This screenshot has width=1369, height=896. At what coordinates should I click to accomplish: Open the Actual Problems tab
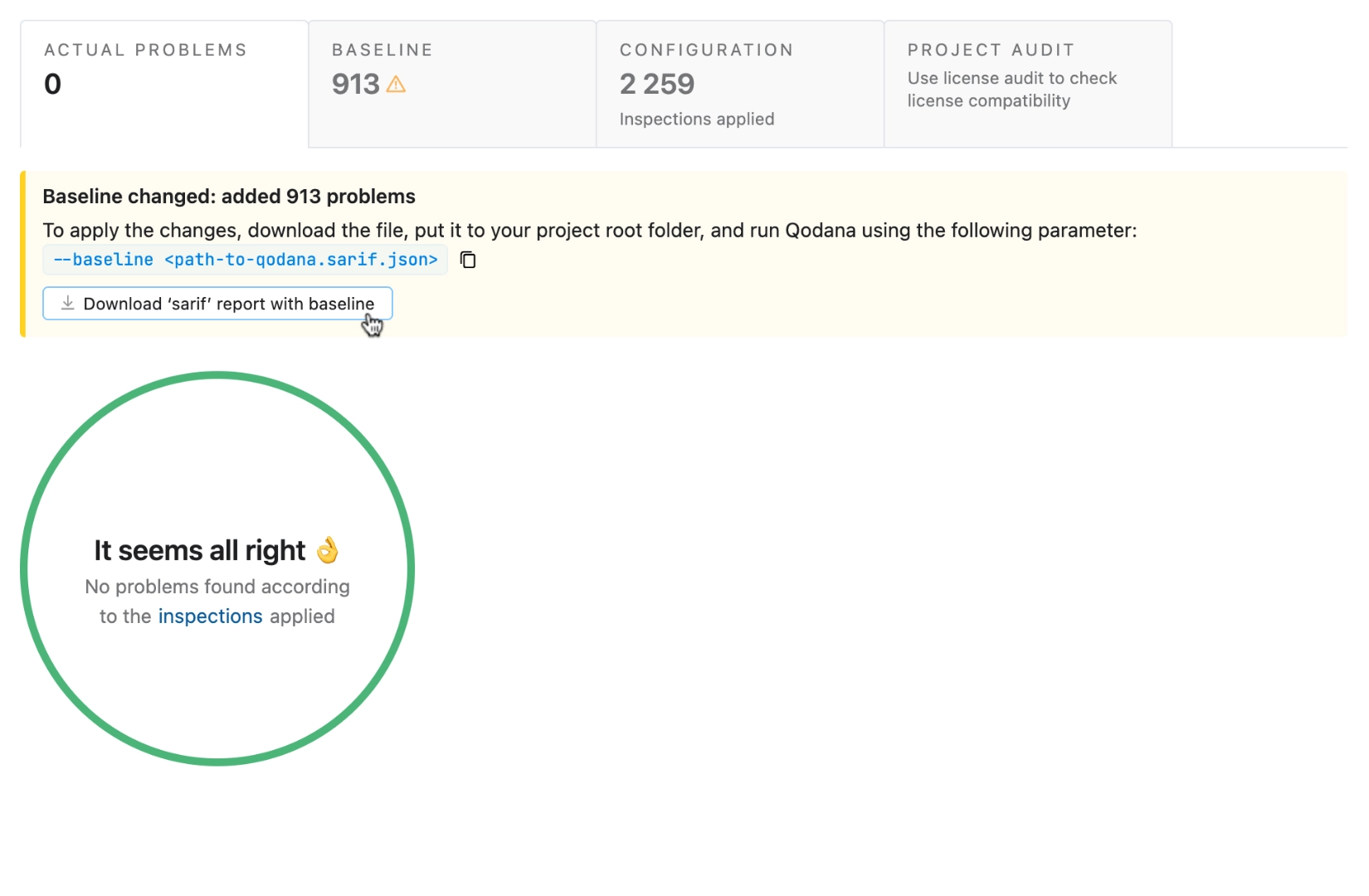(164, 84)
